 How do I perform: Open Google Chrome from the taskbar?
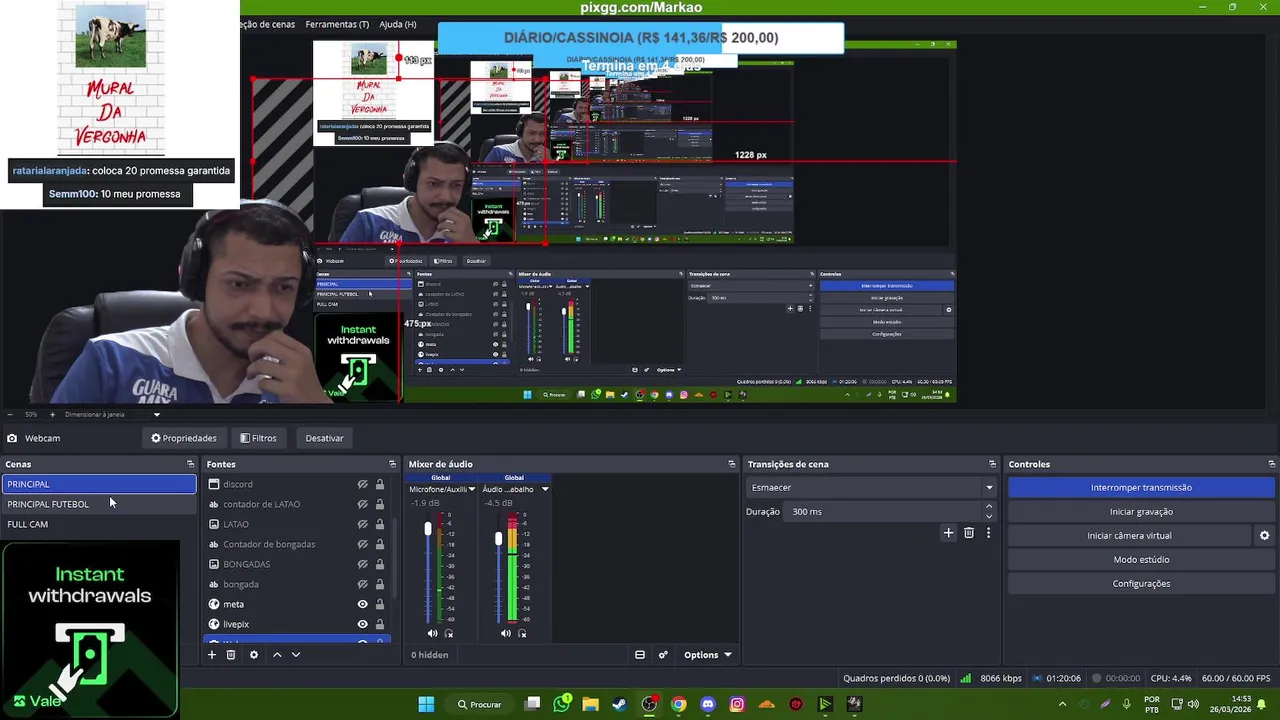coord(679,704)
